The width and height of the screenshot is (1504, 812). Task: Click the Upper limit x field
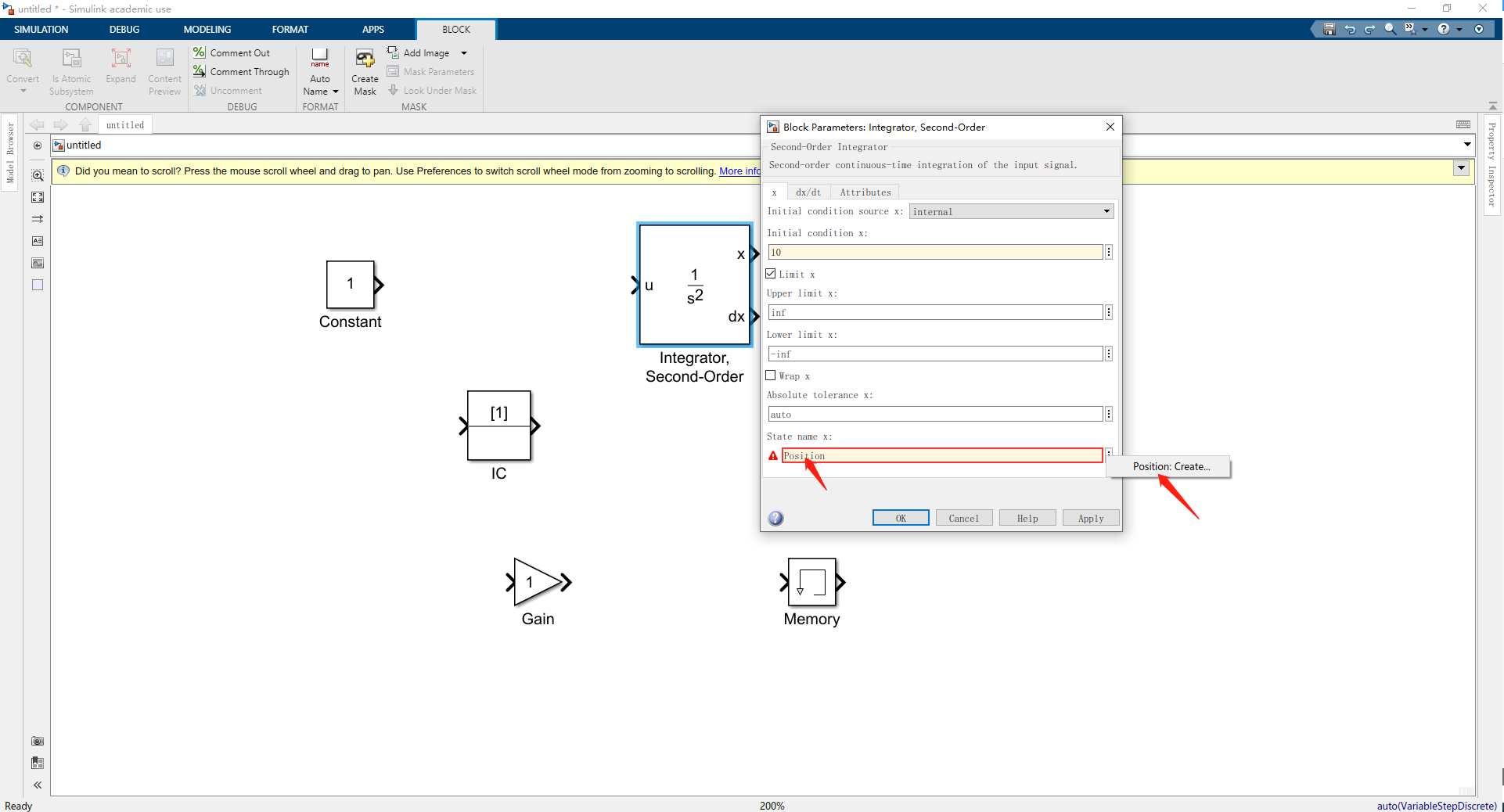[x=935, y=312]
